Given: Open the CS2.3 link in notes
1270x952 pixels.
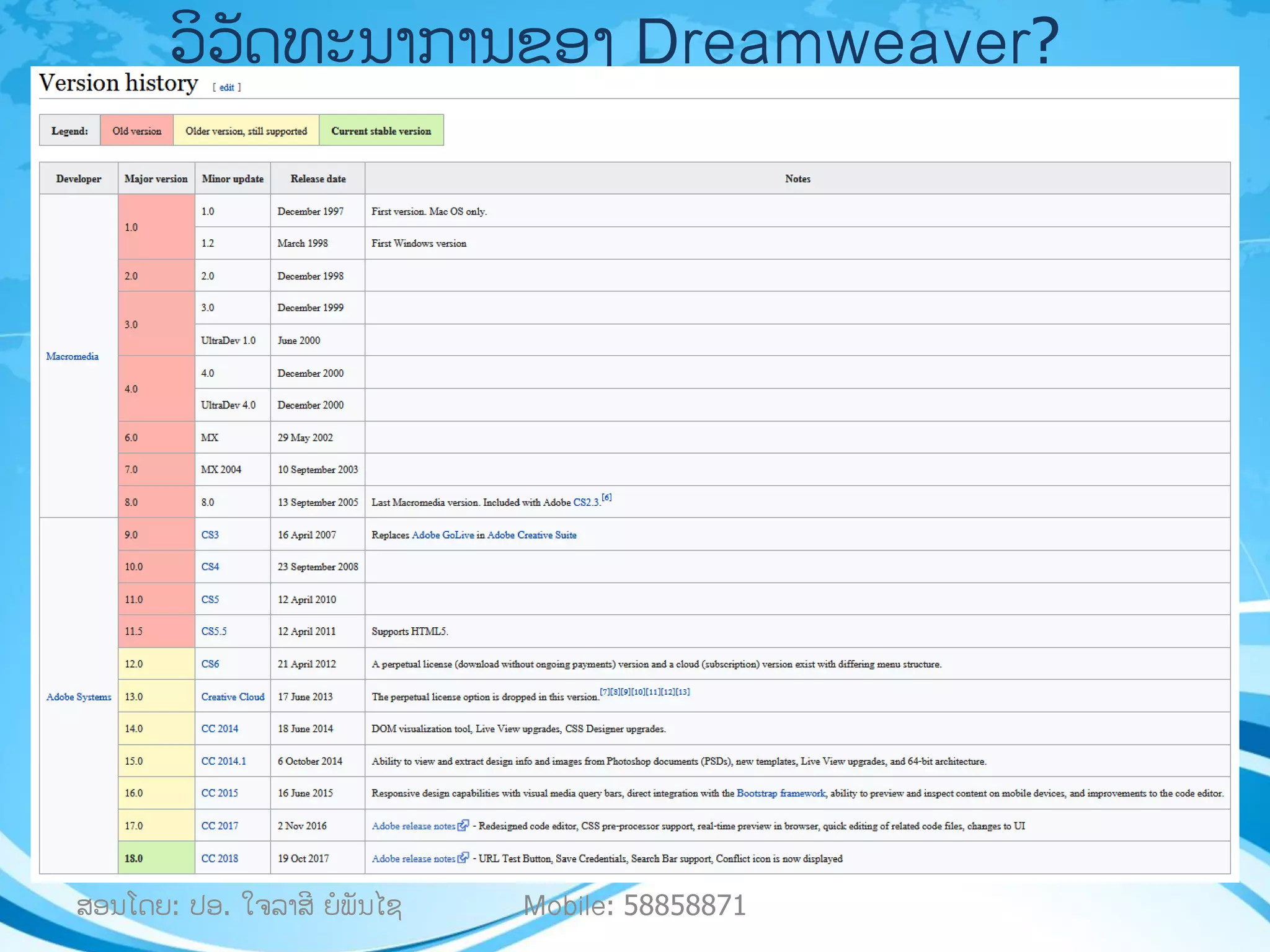Looking at the screenshot, I should click(586, 503).
